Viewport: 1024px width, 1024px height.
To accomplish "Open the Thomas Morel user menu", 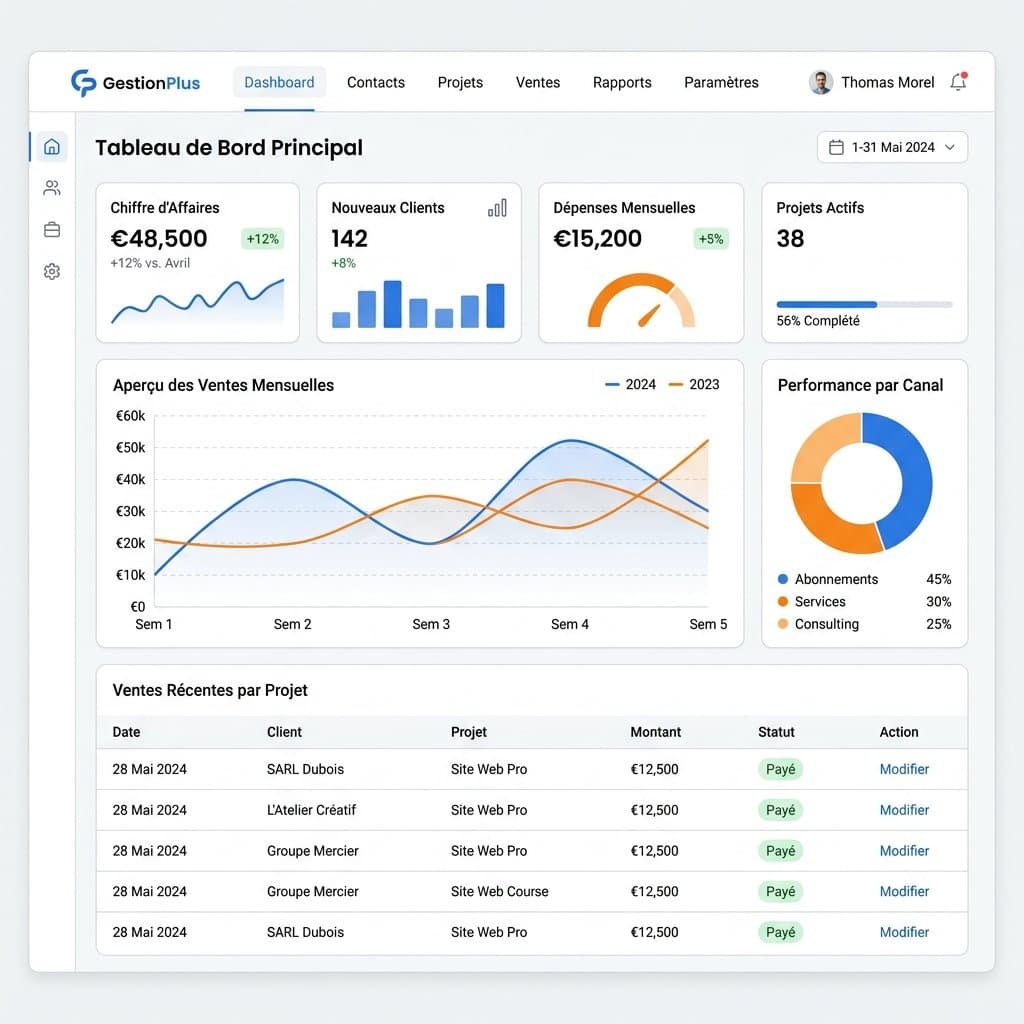I will 872,82.
